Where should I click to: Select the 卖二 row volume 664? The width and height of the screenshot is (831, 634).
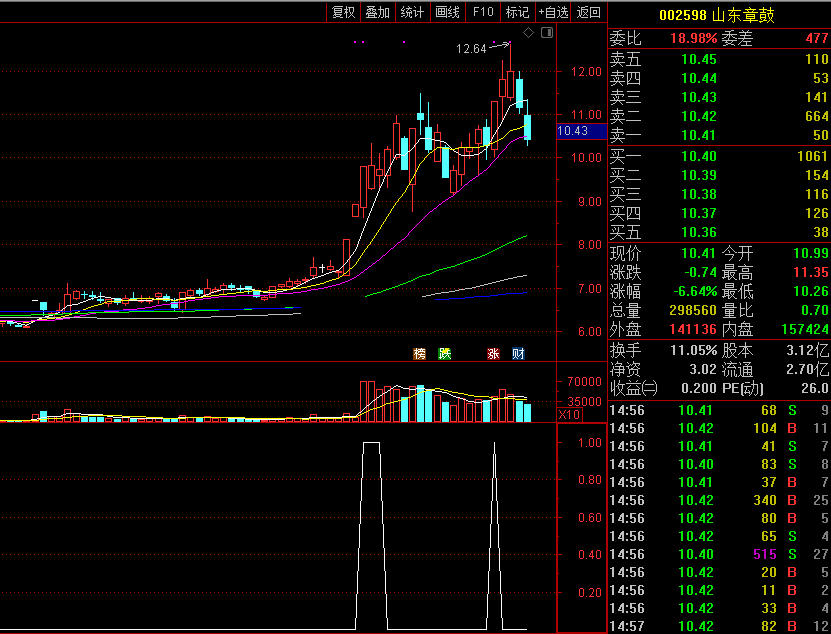point(816,117)
